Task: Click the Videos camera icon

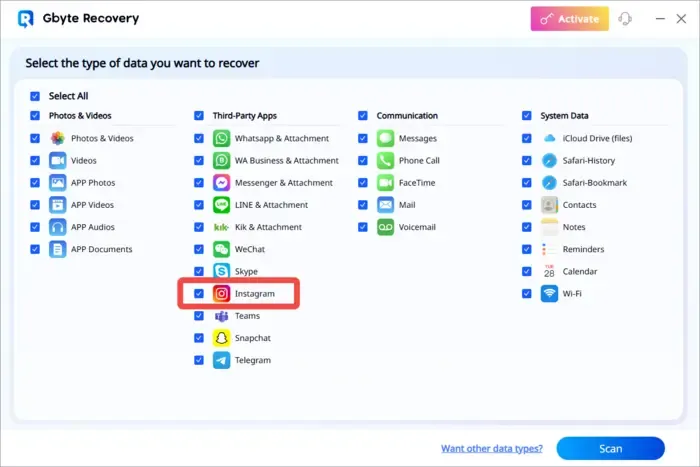Action: pos(58,160)
